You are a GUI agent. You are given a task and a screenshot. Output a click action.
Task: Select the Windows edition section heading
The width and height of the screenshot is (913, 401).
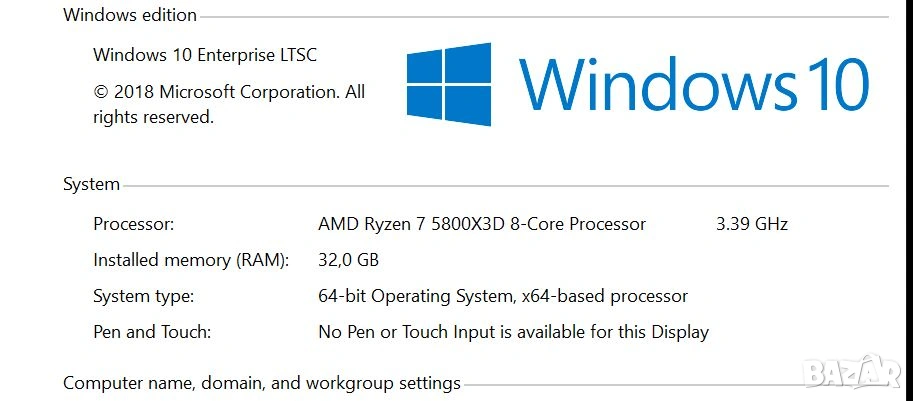click(130, 15)
